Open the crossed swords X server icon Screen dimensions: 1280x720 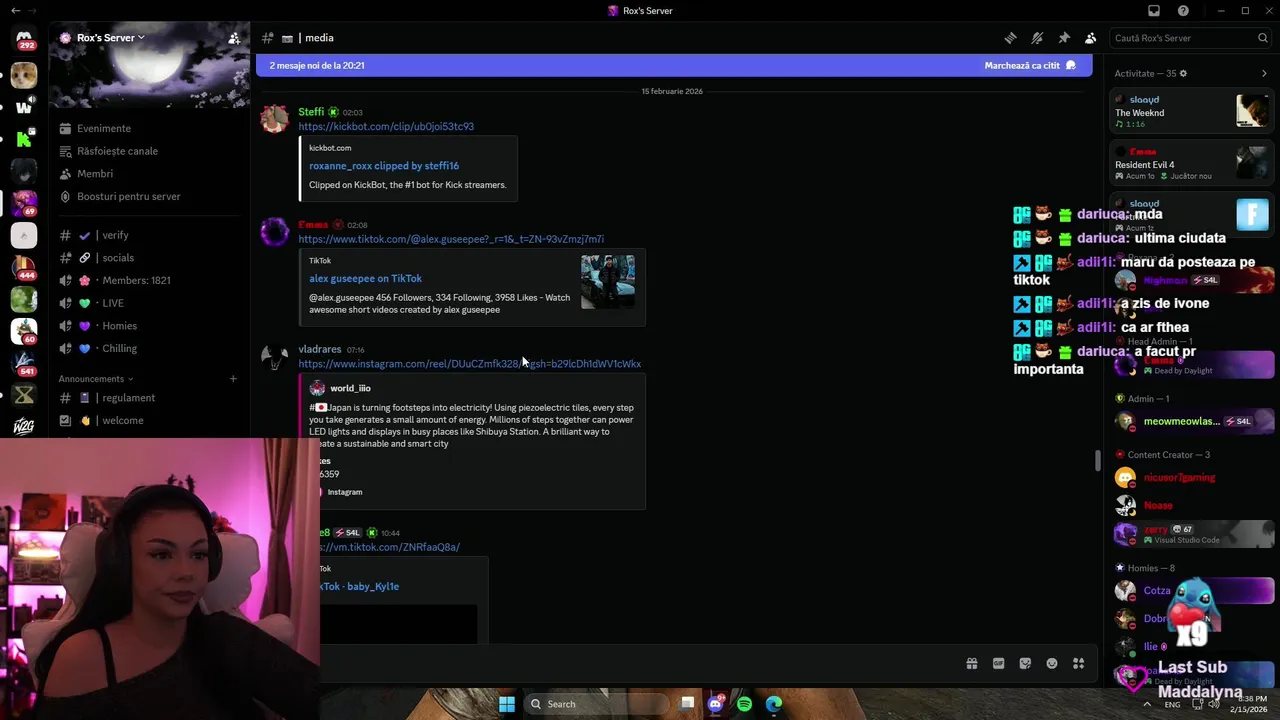(24, 395)
